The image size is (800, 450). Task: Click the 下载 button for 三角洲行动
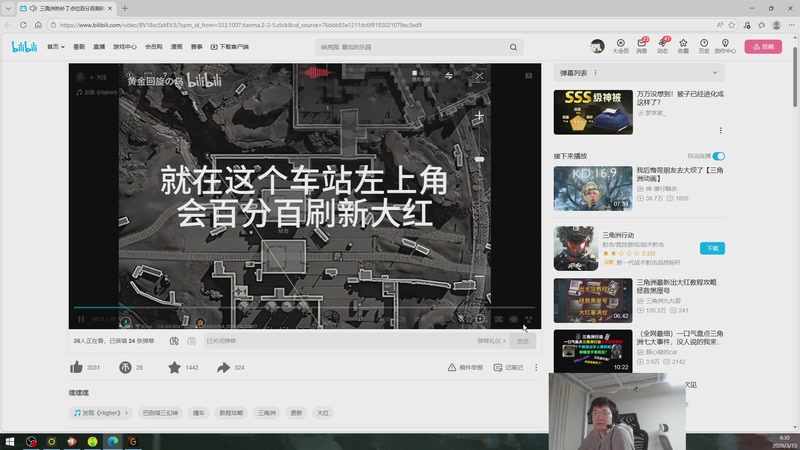click(x=712, y=248)
